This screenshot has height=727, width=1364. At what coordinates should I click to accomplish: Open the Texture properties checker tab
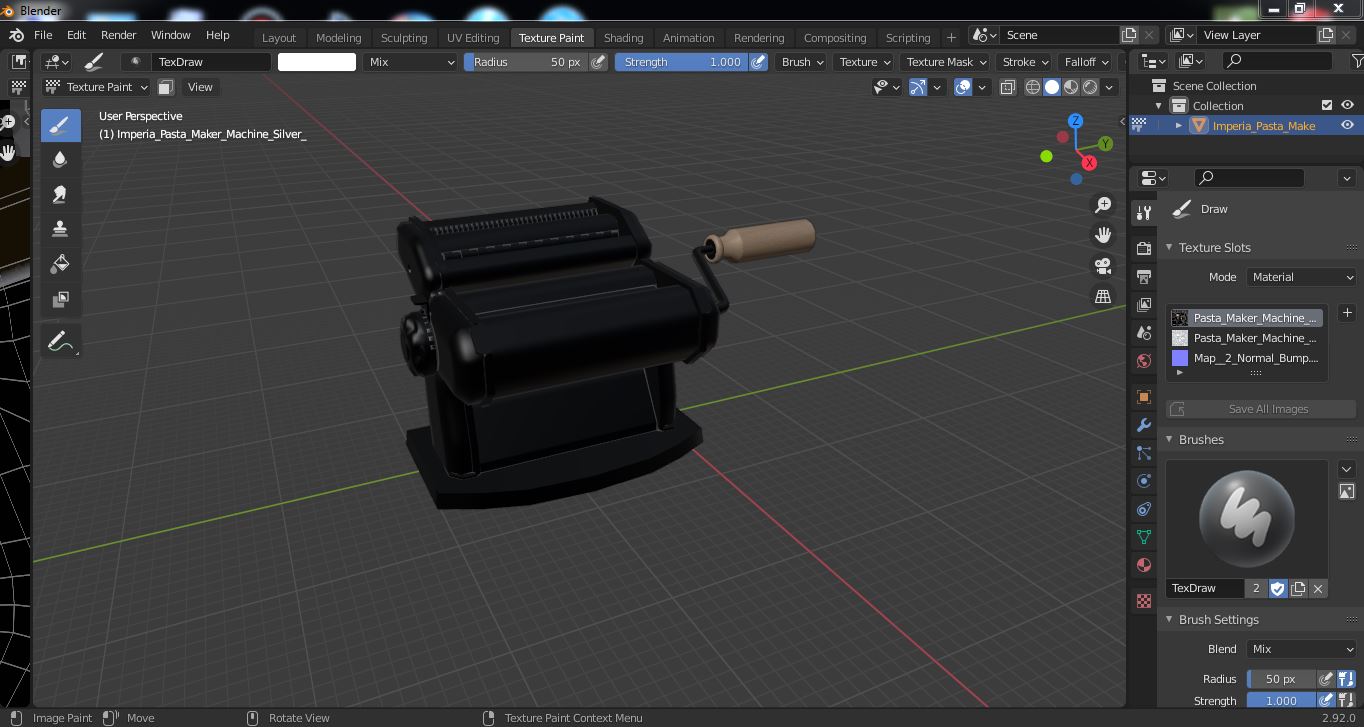tap(1144, 601)
